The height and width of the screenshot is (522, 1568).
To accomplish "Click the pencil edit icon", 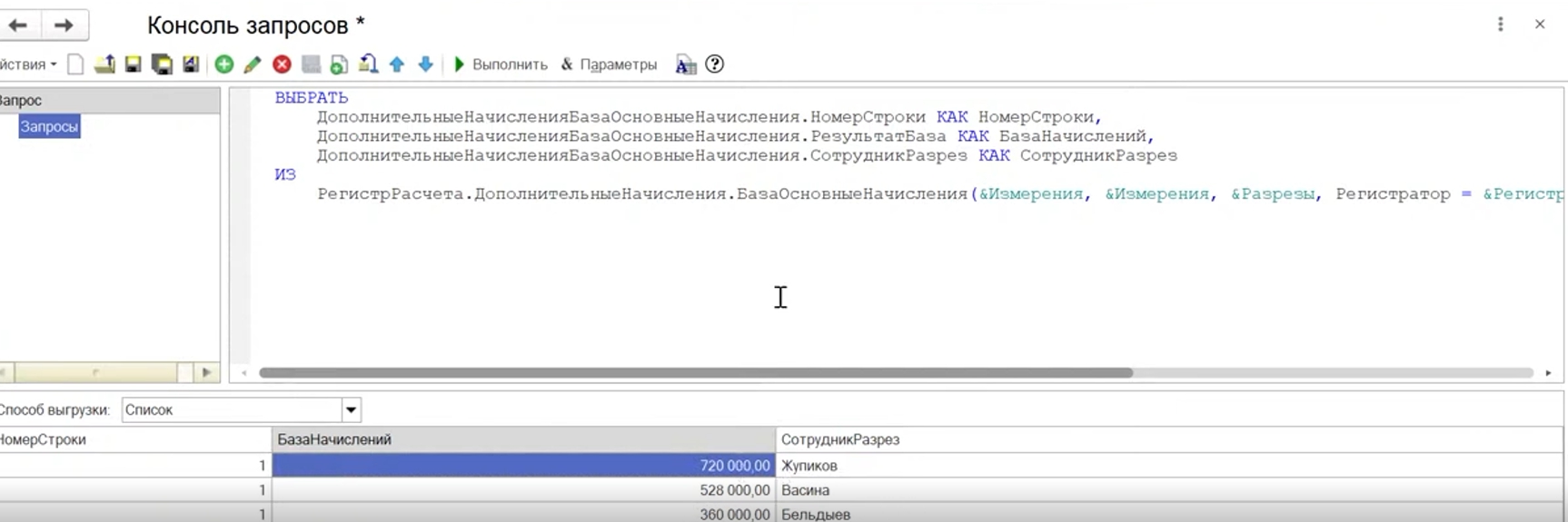I will [x=253, y=64].
